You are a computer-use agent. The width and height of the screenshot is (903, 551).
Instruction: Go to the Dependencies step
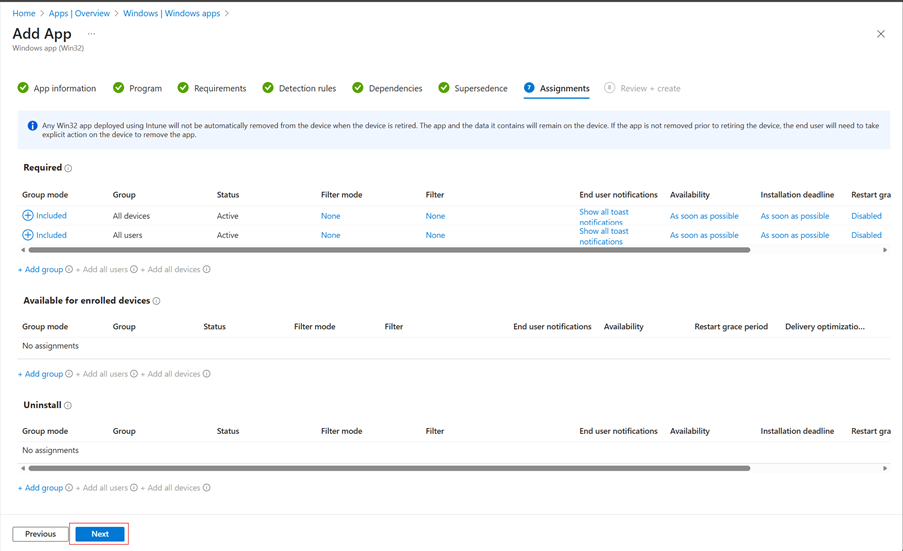[387, 88]
